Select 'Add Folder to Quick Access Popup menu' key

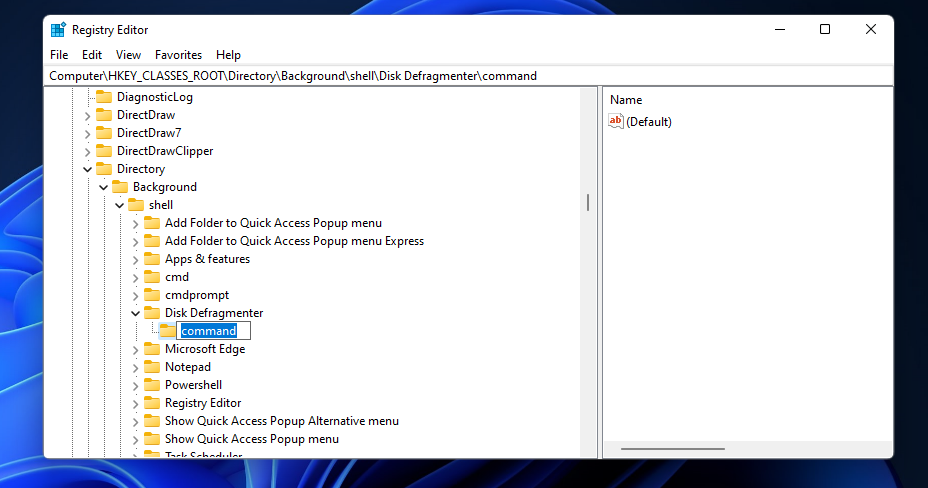273,223
